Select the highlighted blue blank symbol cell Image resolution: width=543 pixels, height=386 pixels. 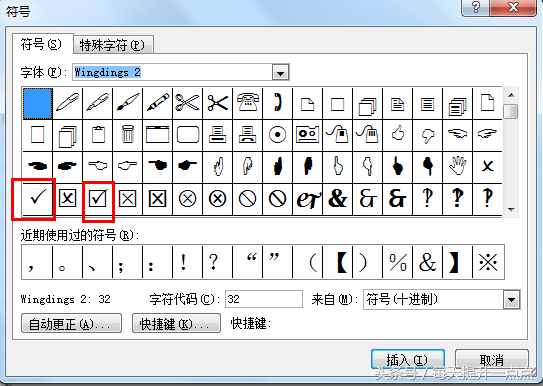click(x=37, y=103)
